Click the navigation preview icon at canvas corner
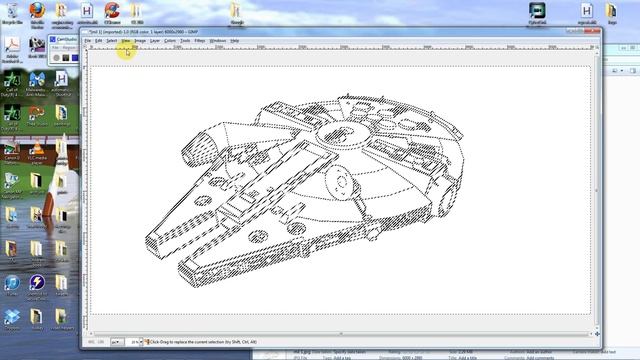The height and width of the screenshot is (360, 640). coord(597,334)
